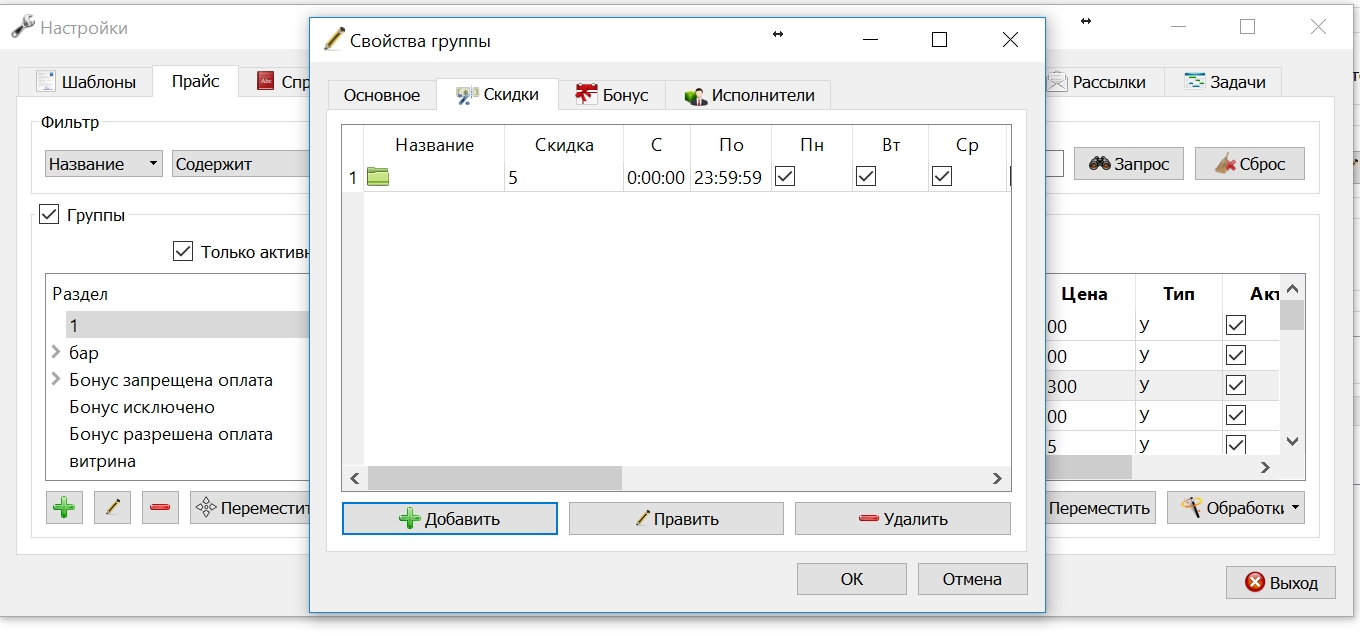Click the green plus icon under the Раздел list
This screenshot has width=1360, height=636.
(x=64, y=508)
